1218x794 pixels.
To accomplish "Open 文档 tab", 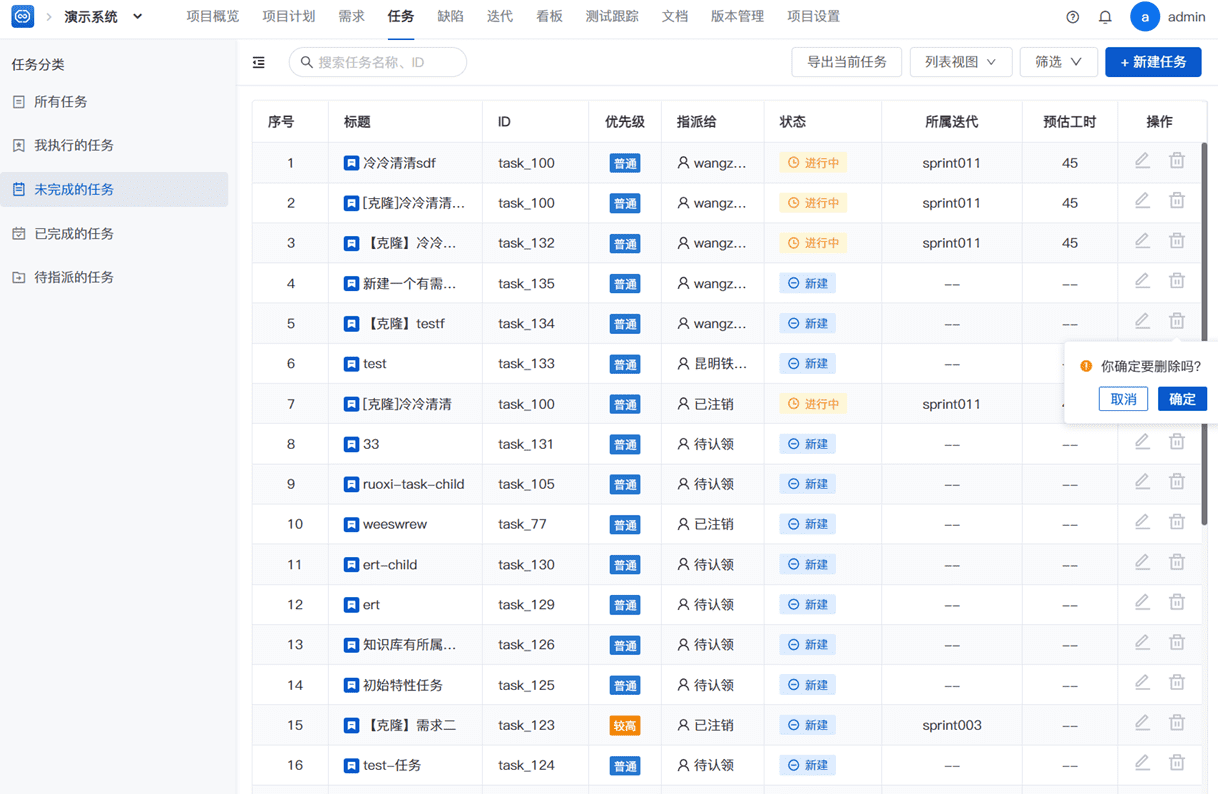I will coord(675,17).
